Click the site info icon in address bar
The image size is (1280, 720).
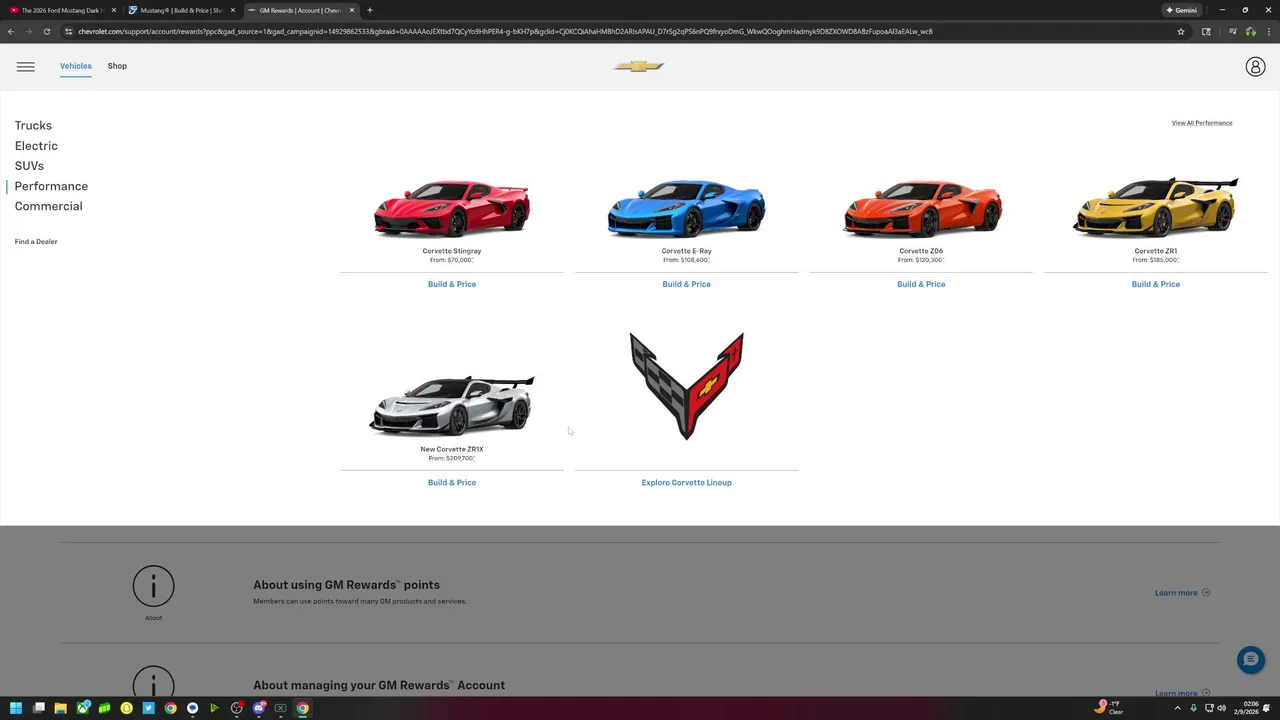pos(68,31)
